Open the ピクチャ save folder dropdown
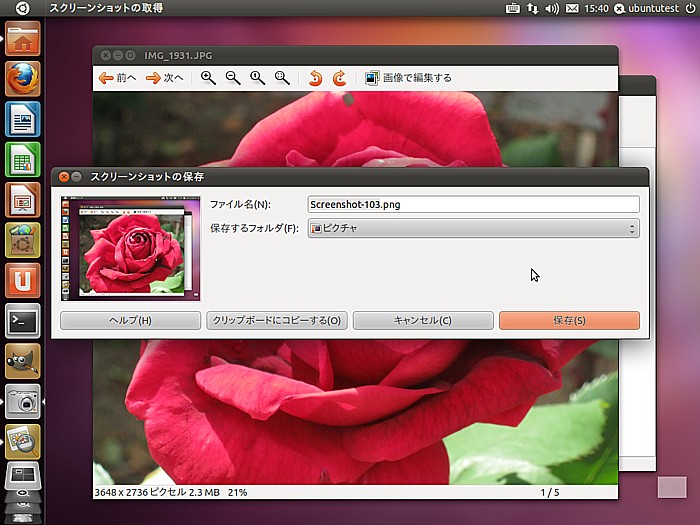The image size is (700, 525). pos(474,228)
